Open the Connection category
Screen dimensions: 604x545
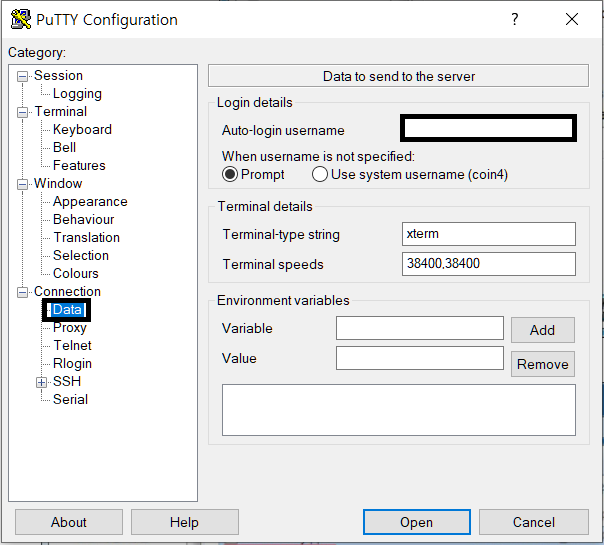67,292
